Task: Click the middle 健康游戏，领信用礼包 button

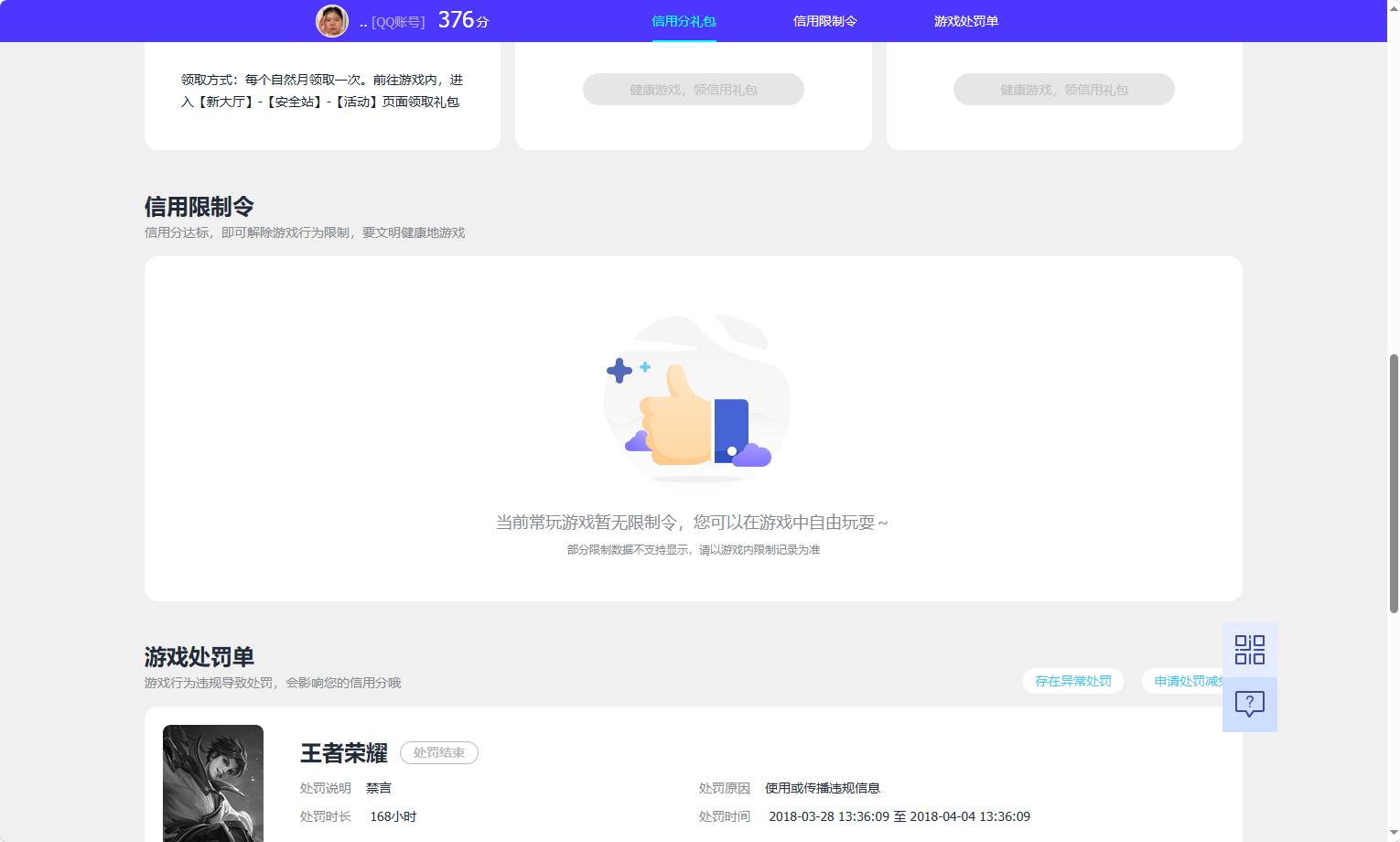Action: [694, 90]
